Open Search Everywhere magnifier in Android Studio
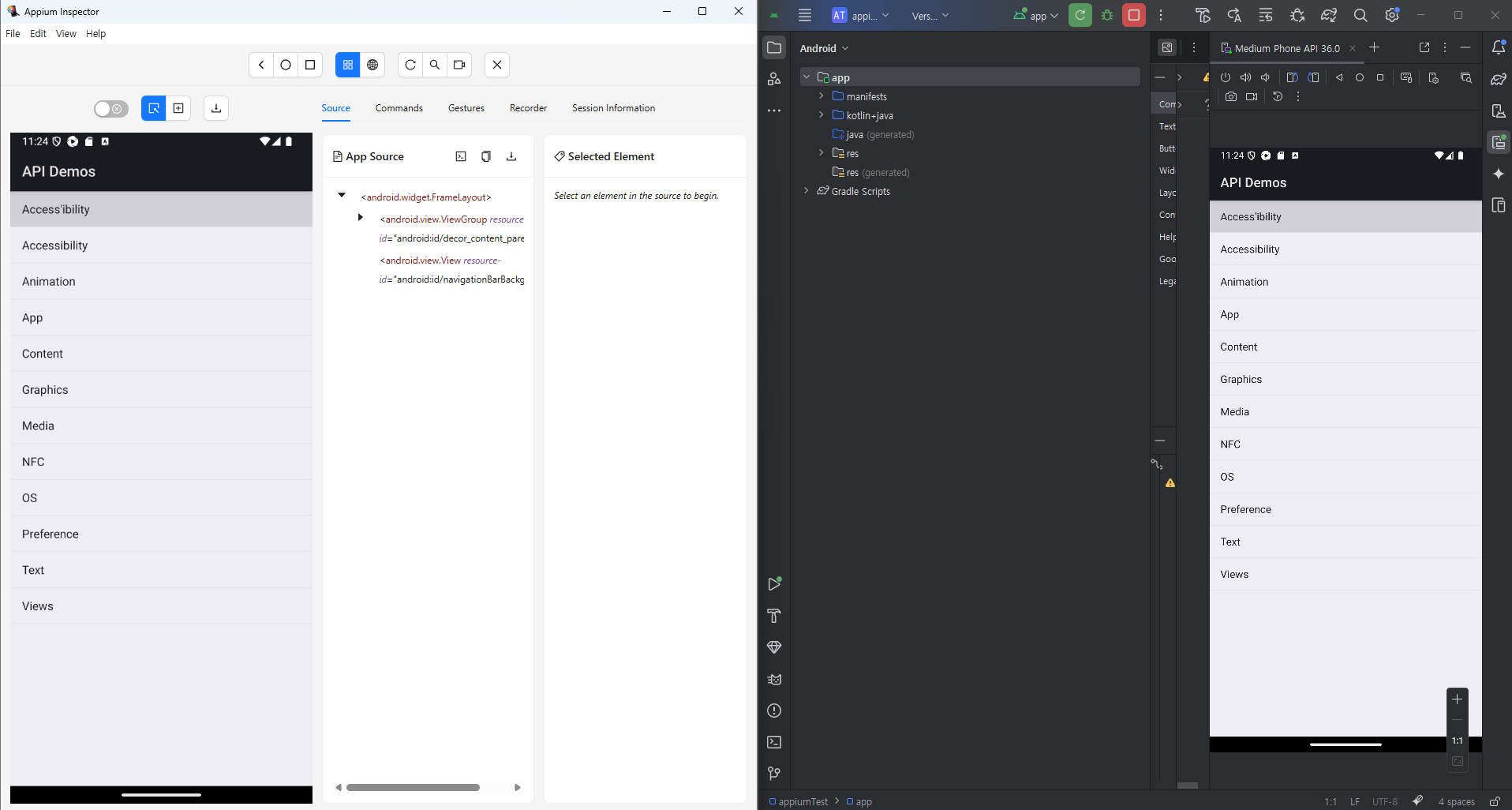This screenshot has height=810, width=1512. point(1360,15)
